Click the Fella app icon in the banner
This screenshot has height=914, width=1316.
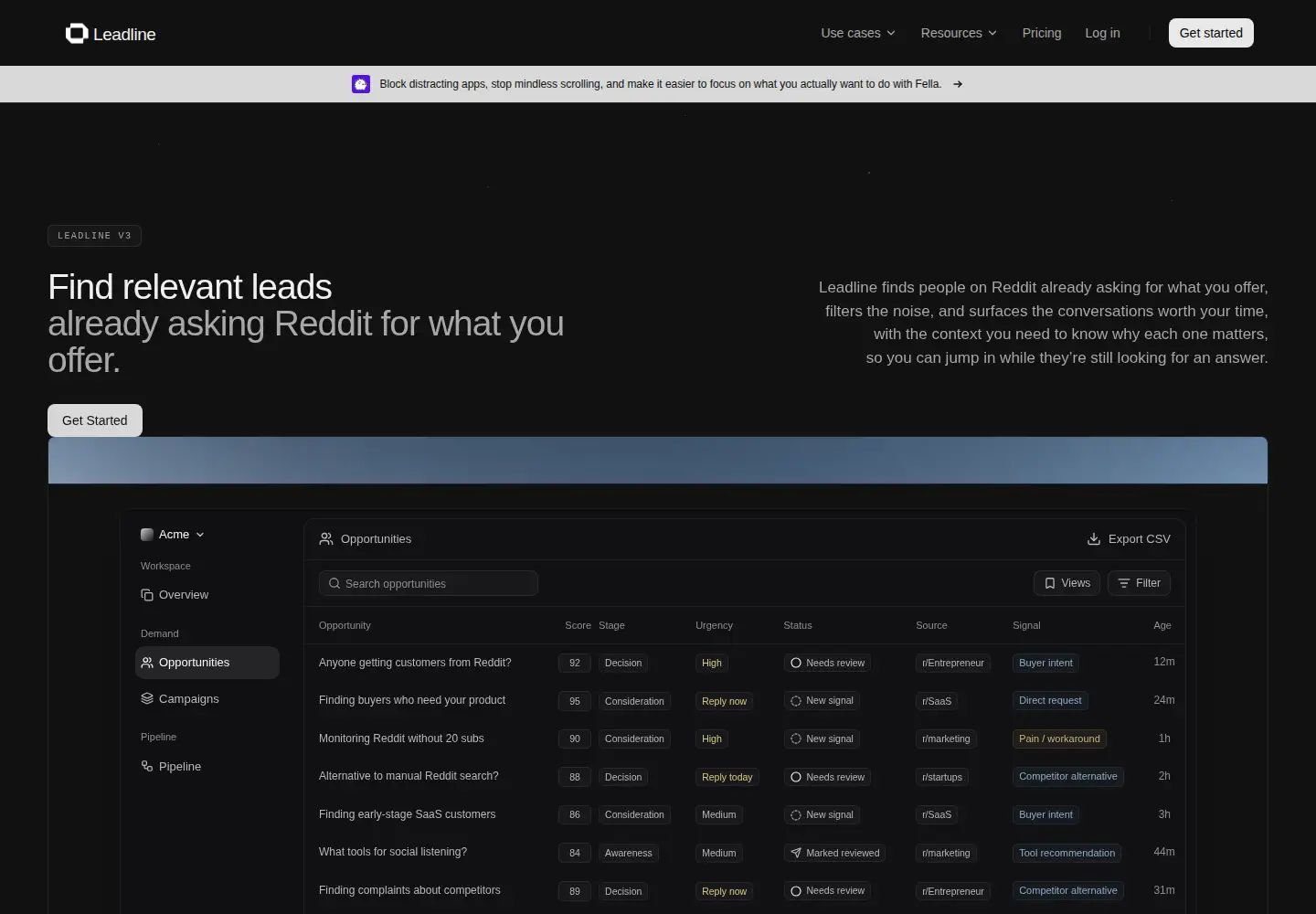(x=361, y=84)
